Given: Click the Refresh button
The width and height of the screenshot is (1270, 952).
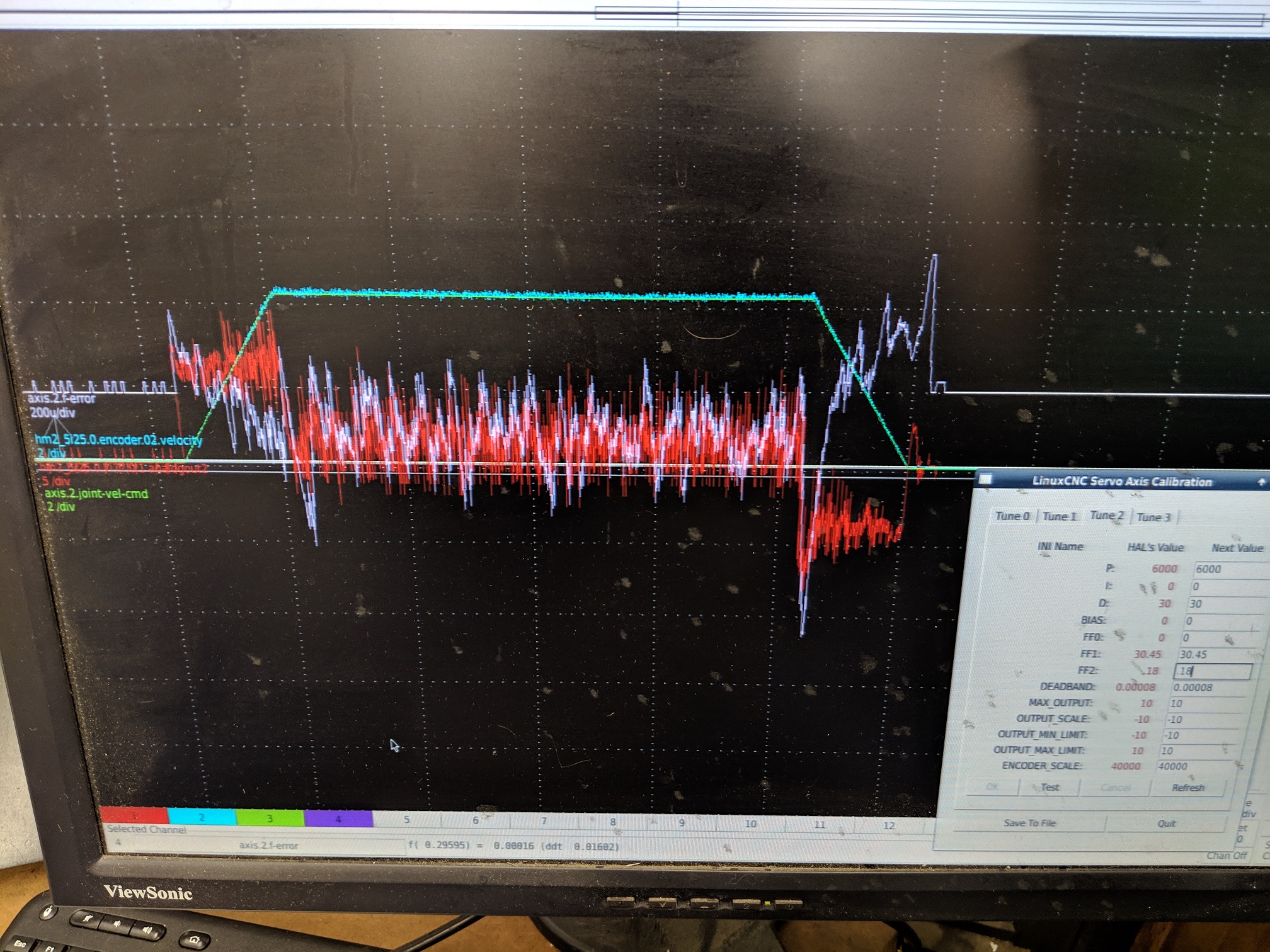Looking at the screenshot, I should [x=1187, y=788].
